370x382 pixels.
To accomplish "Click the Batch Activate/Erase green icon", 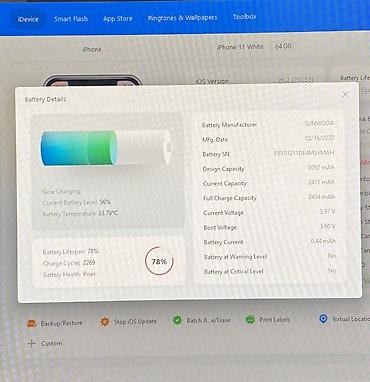I will pos(177,320).
